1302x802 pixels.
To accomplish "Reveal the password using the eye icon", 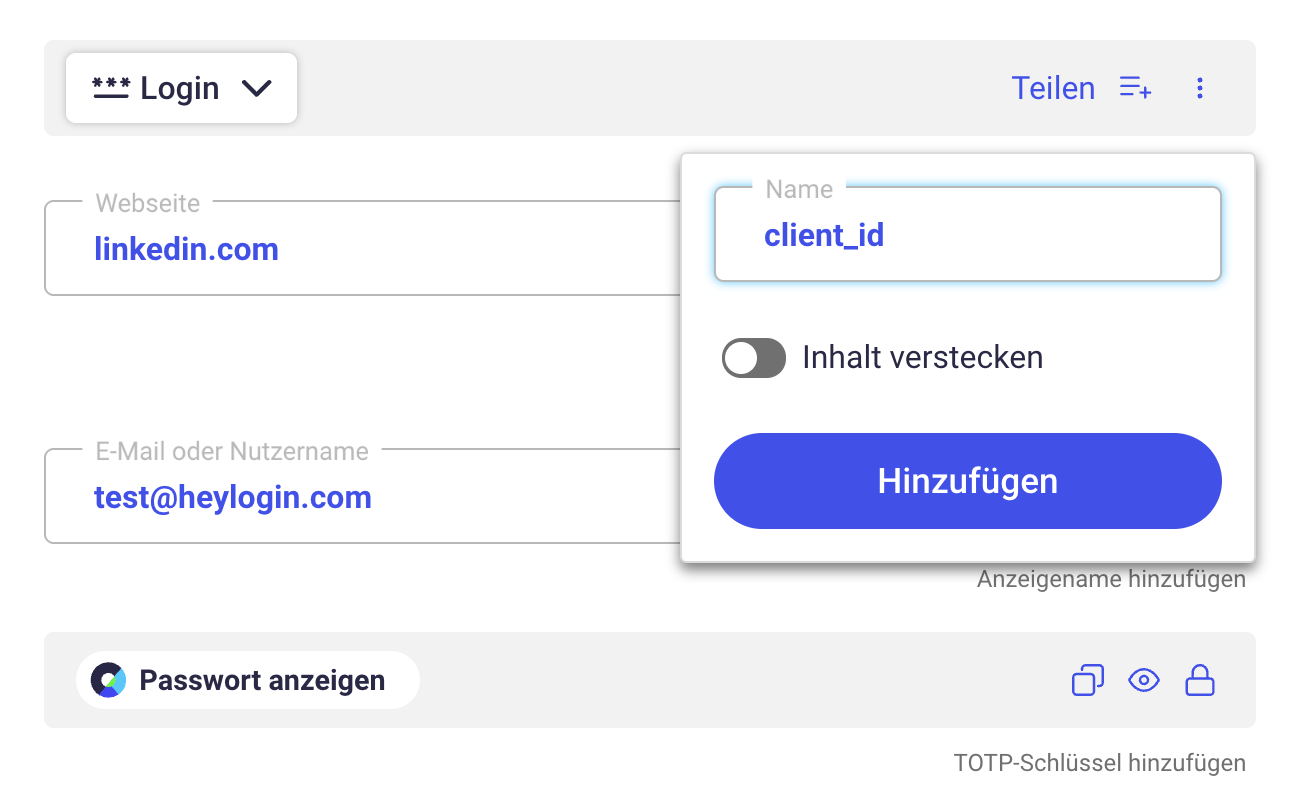I will point(1143,681).
